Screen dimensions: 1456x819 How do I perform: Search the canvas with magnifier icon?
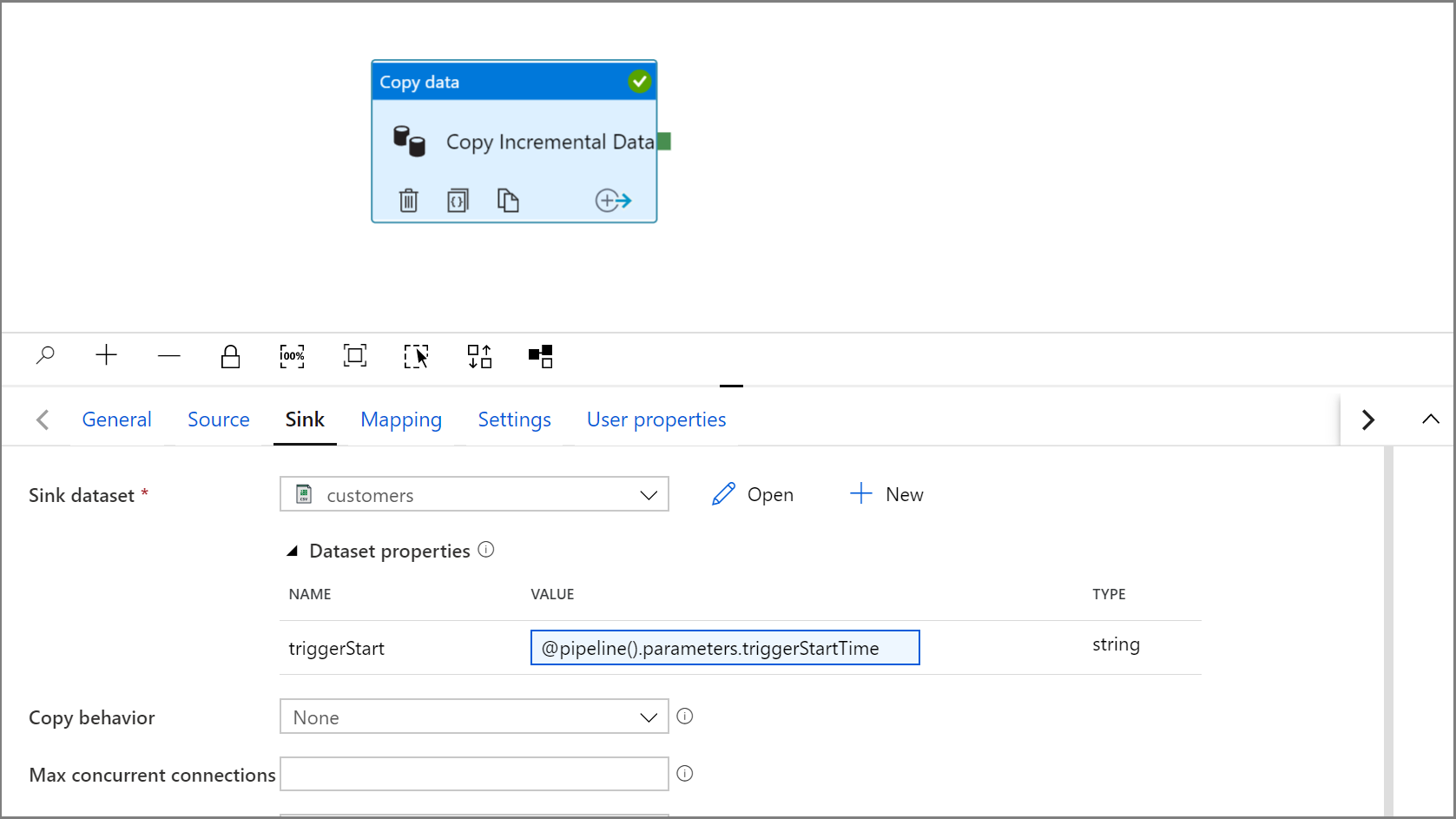pos(45,355)
